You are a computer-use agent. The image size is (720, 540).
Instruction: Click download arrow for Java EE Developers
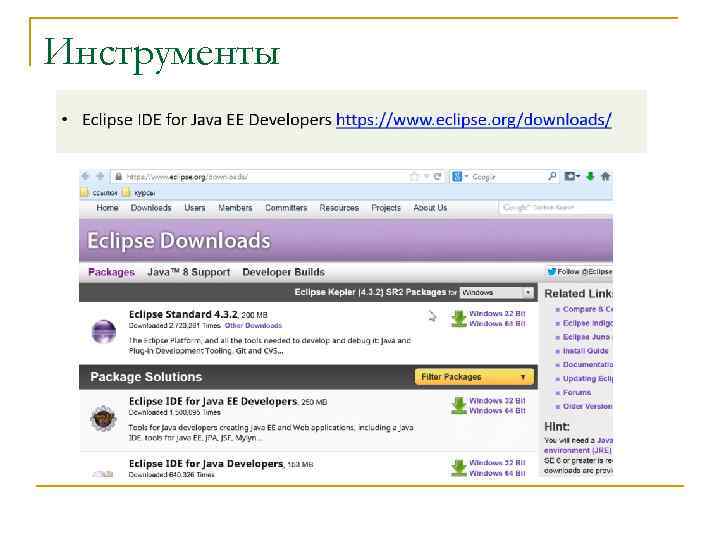point(459,406)
